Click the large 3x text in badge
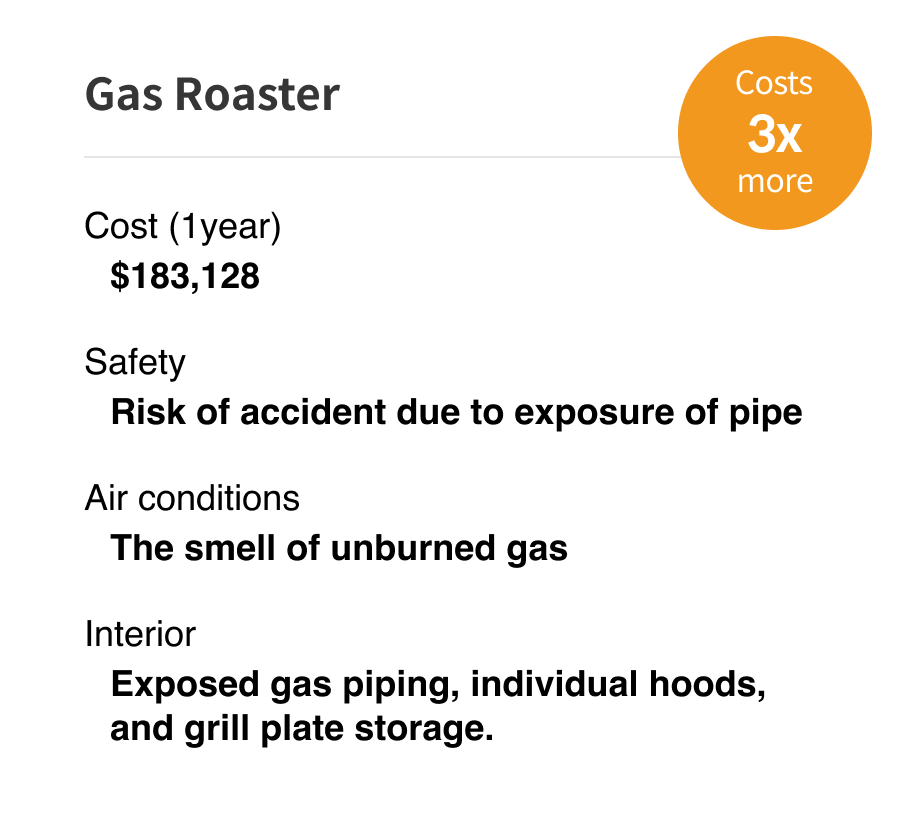The image size is (904, 832). coord(774,134)
